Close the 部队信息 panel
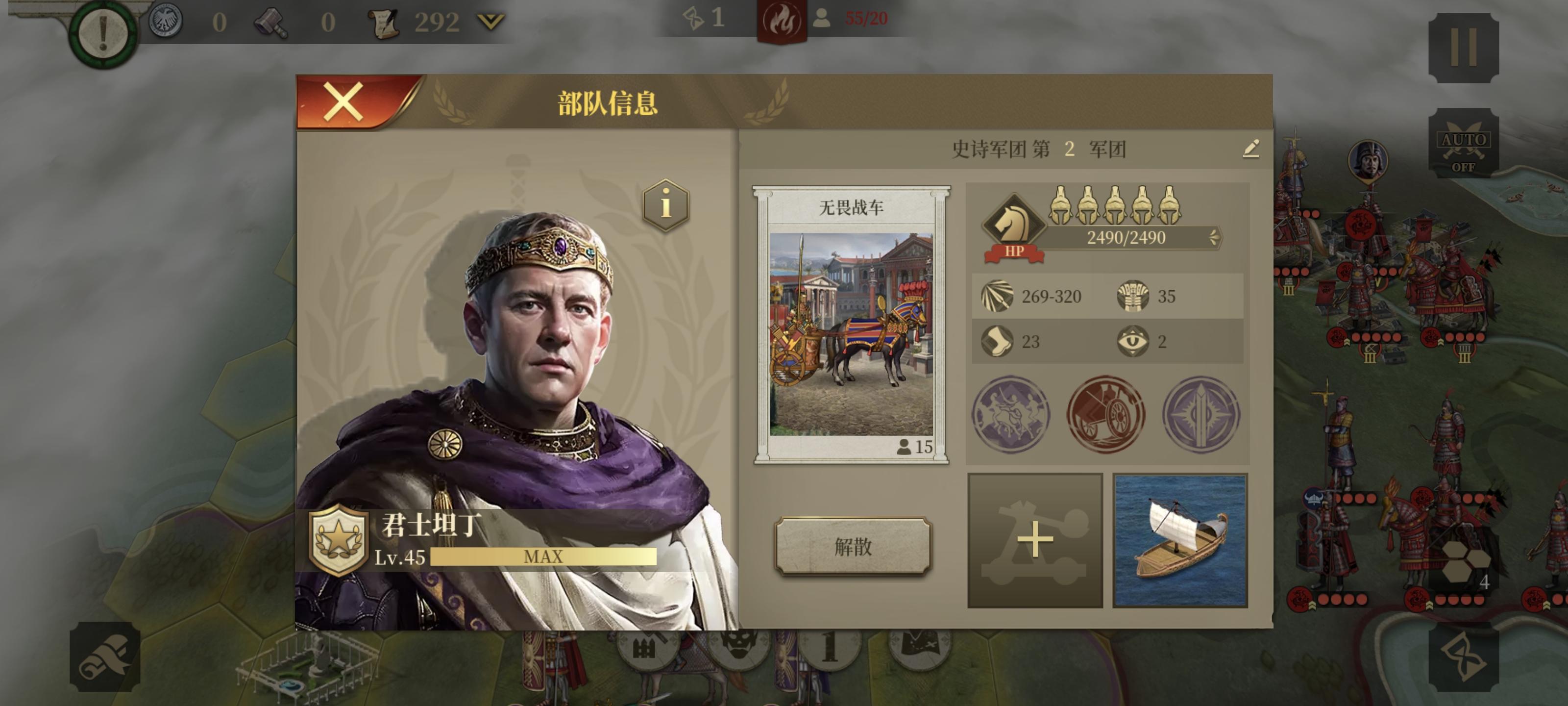Viewport: 1568px width, 706px height. pyautogui.click(x=343, y=101)
